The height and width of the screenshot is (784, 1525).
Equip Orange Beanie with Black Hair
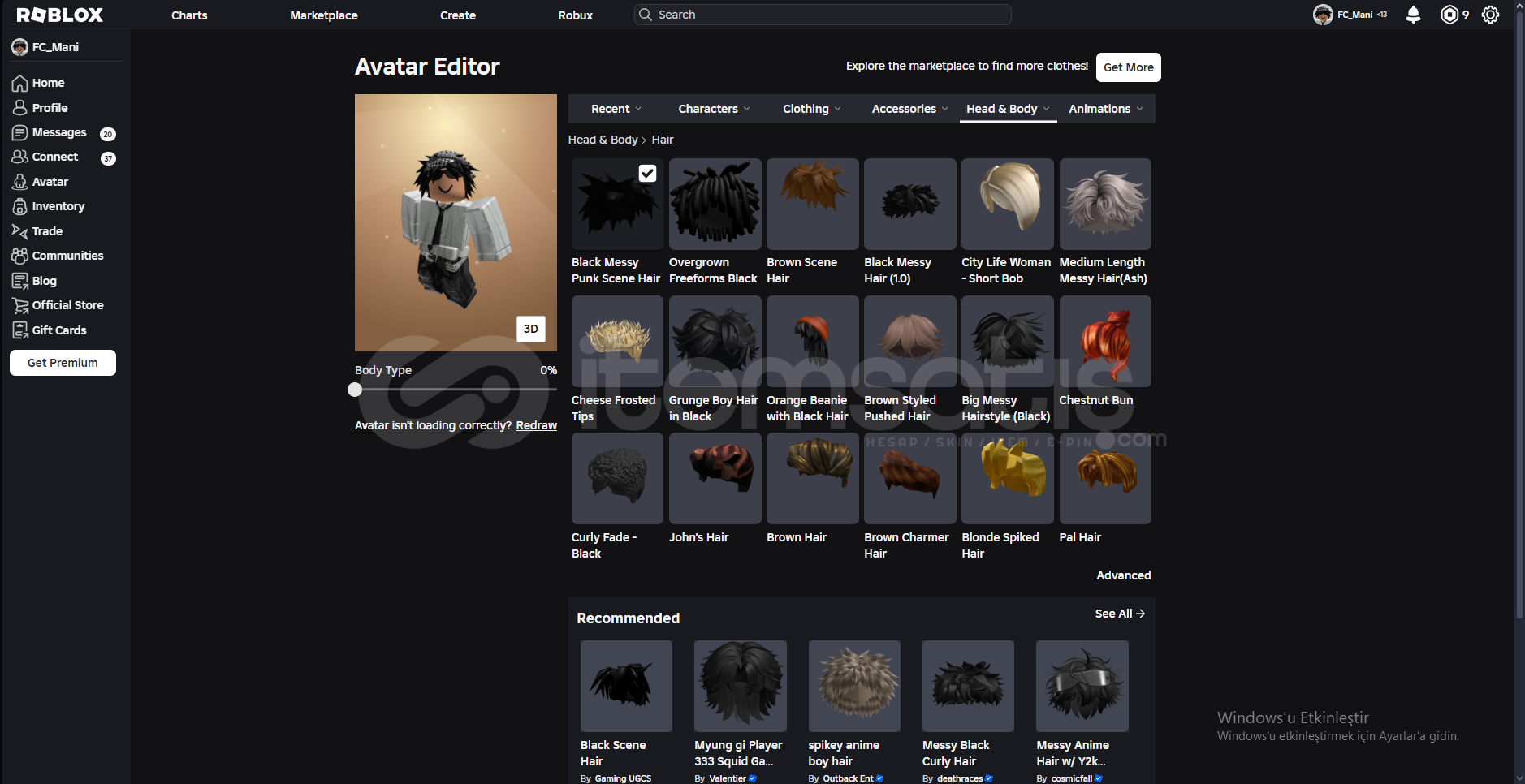click(813, 341)
